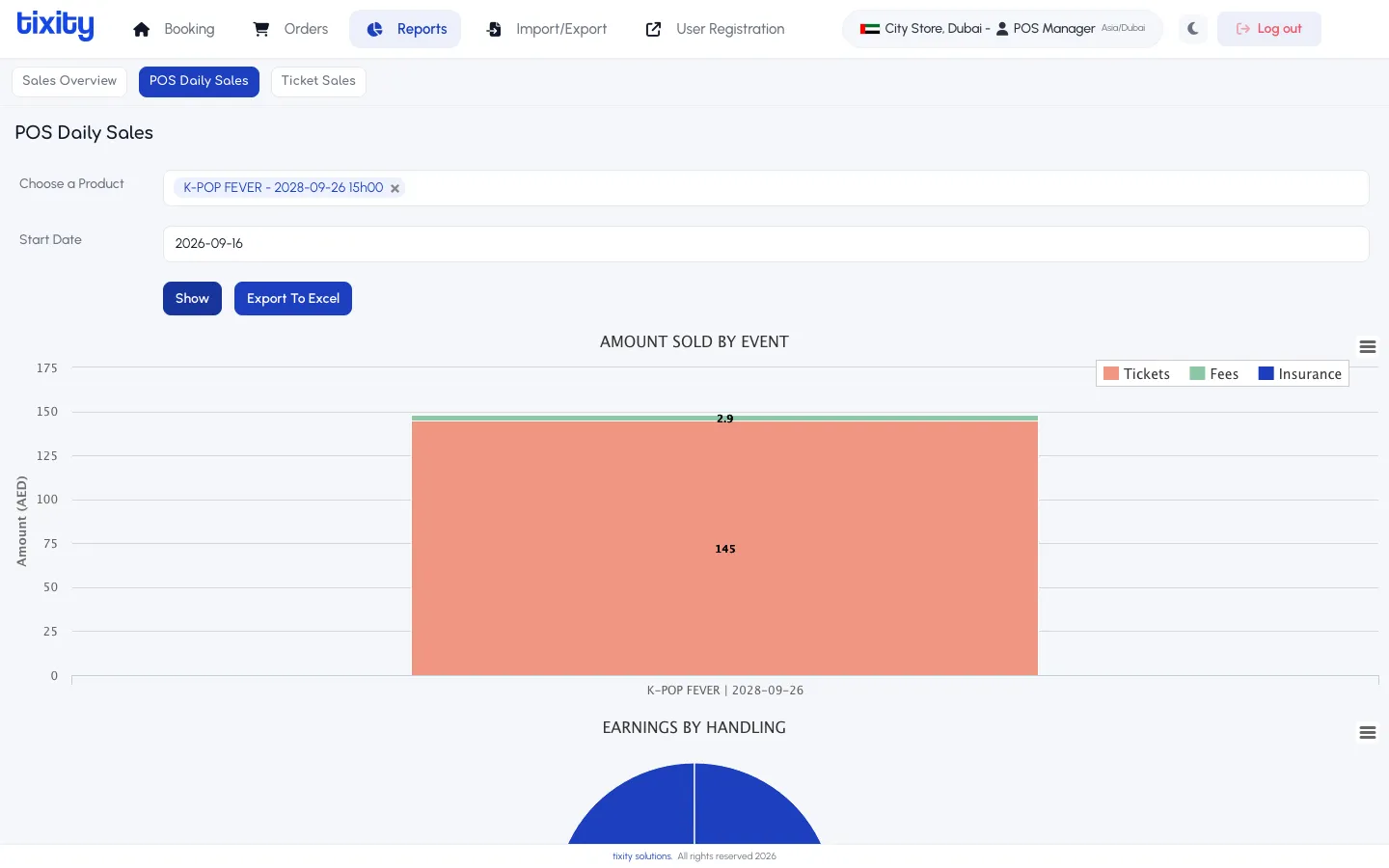Follow the tixity solutions footer link
1389x868 pixels.
click(642, 856)
